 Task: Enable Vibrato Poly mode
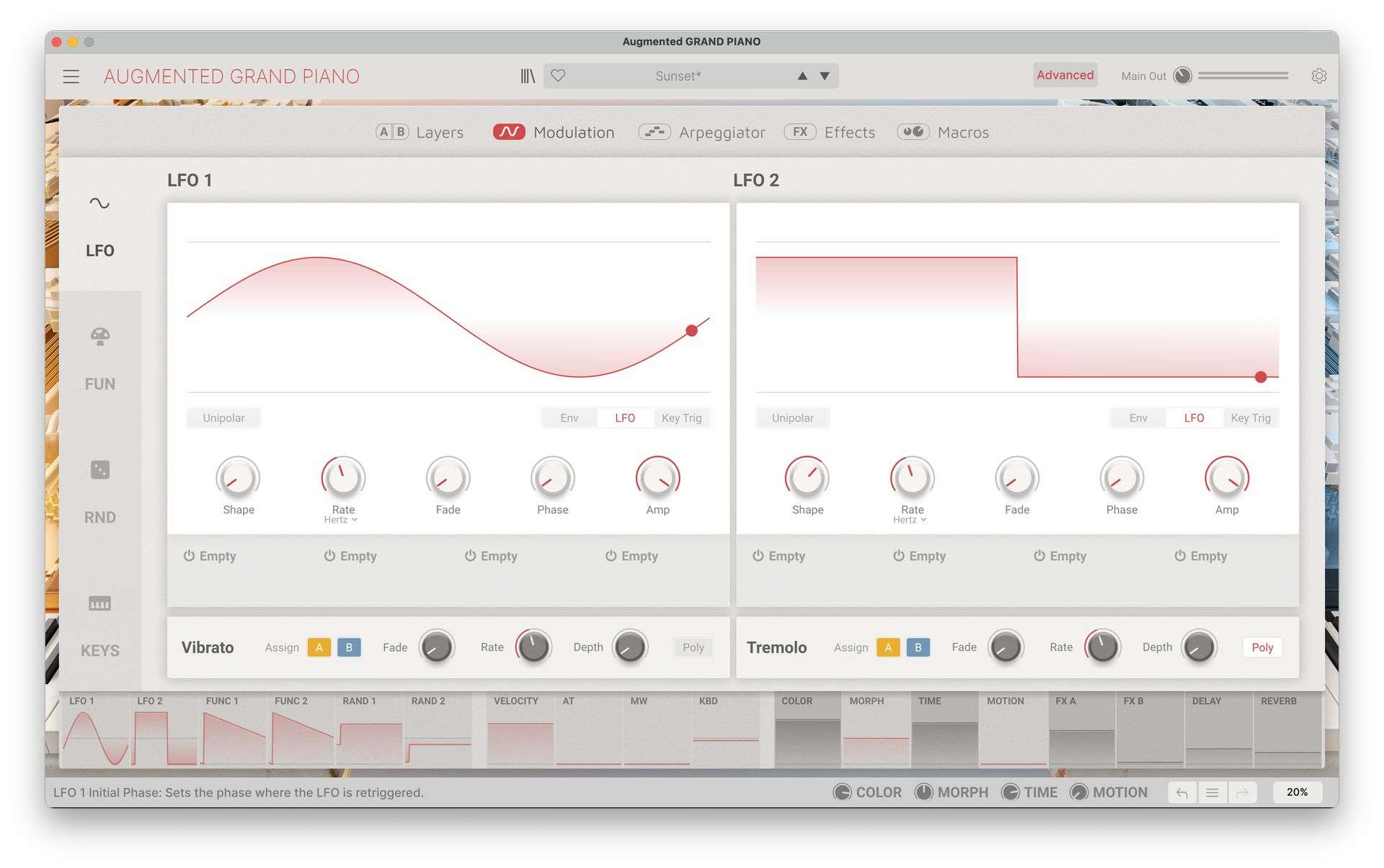[693, 647]
